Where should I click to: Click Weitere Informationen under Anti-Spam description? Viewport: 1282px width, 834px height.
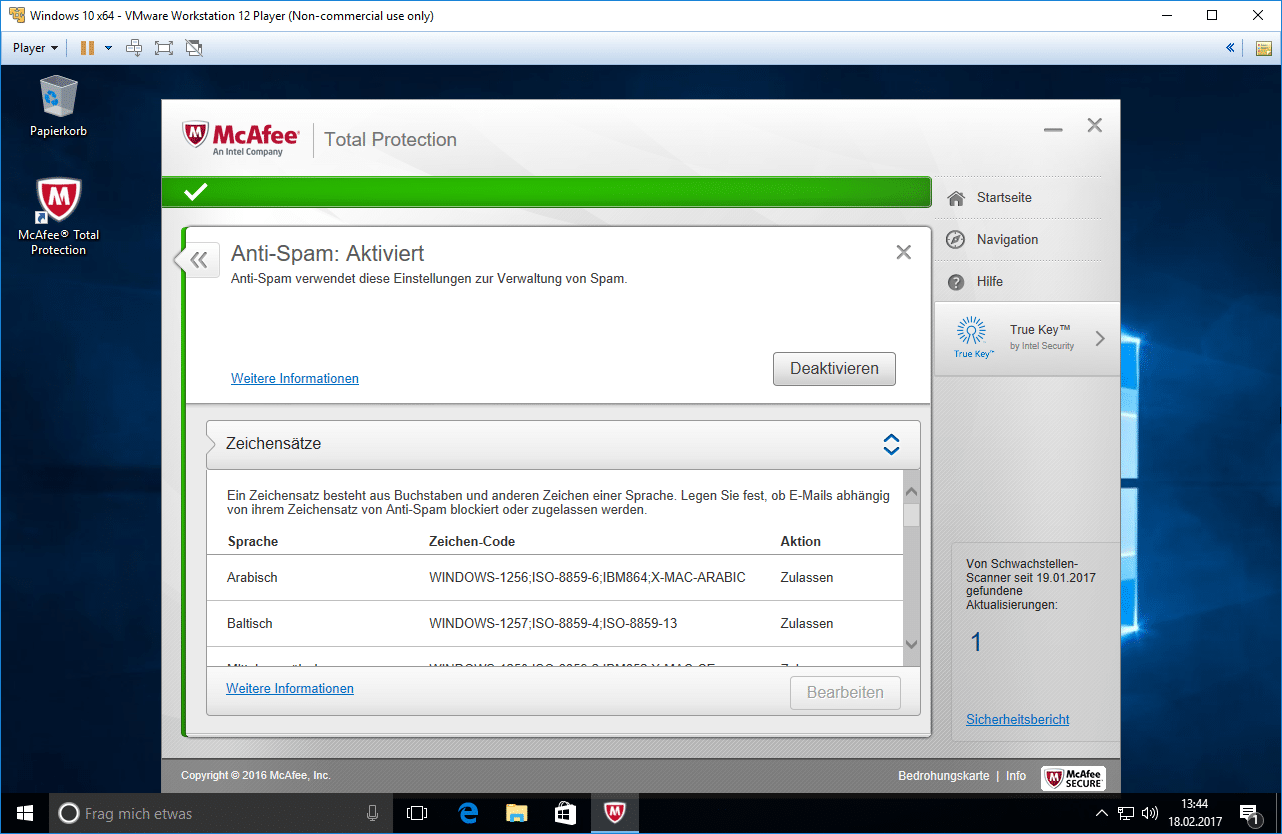click(x=294, y=379)
